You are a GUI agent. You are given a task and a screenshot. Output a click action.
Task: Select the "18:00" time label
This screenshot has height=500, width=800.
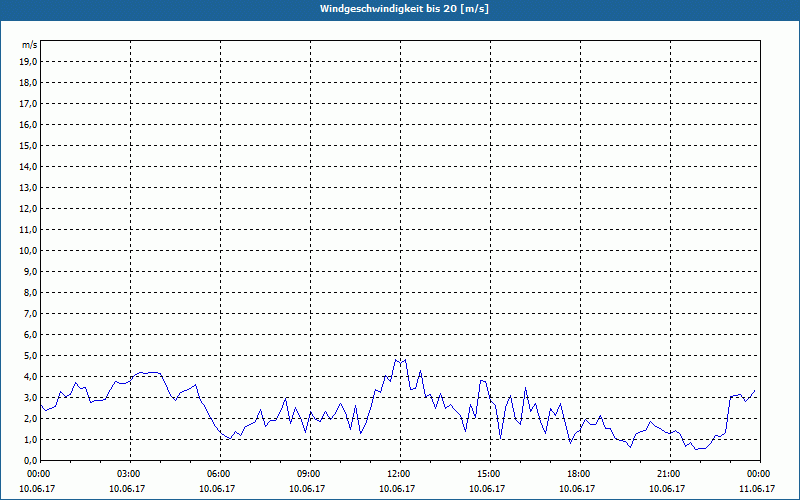581,474
